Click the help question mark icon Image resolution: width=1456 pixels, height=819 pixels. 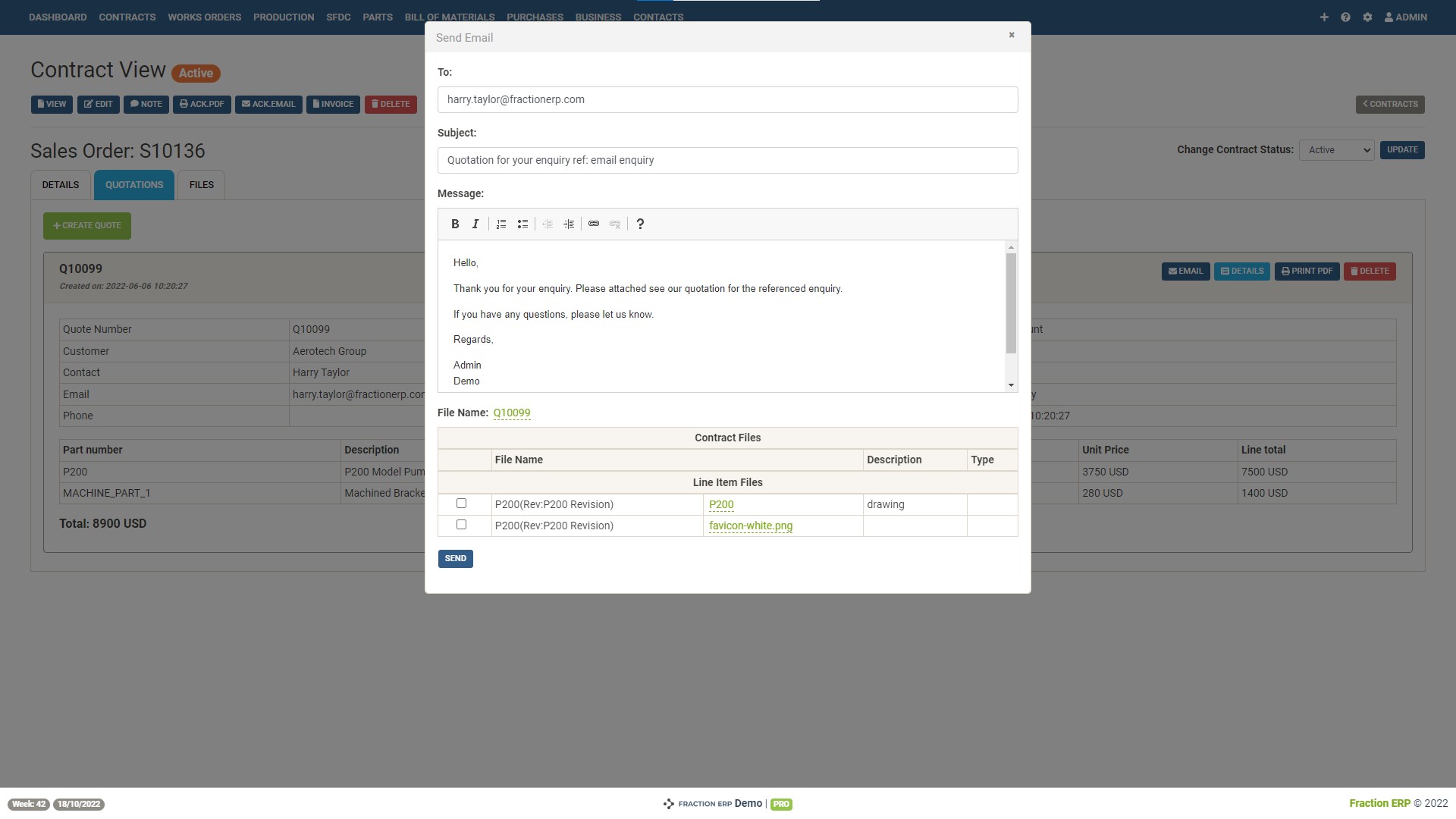coord(640,223)
